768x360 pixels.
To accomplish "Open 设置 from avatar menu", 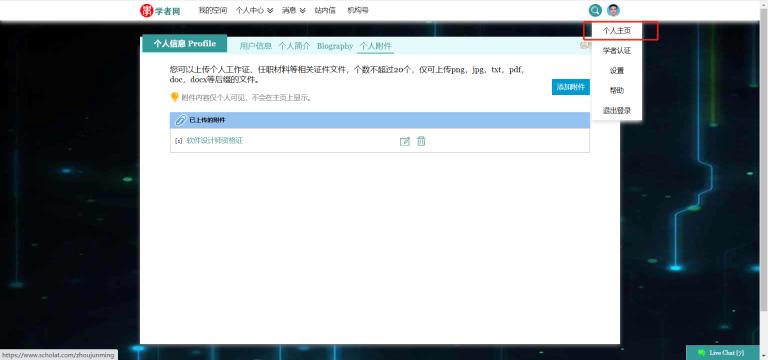I will 617,71.
